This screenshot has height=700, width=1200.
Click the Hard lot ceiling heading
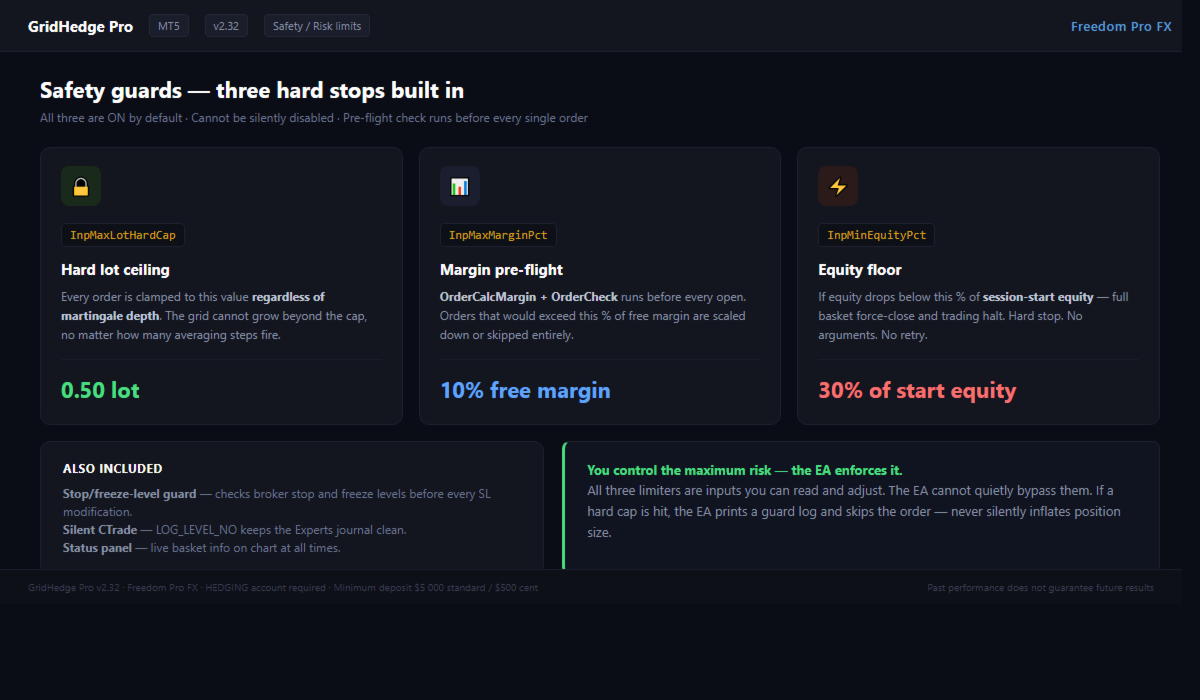click(116, 270)
